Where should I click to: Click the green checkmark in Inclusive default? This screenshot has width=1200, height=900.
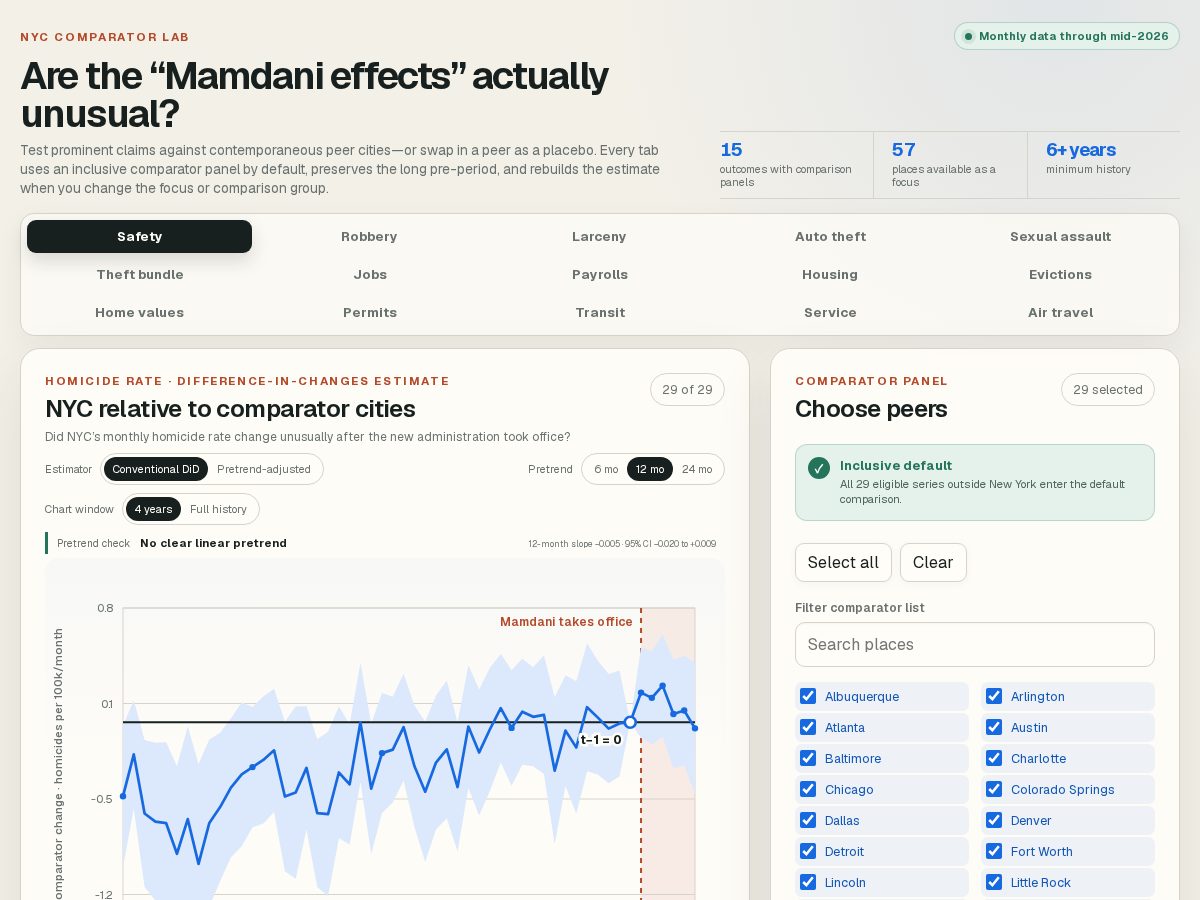point(819,468)
